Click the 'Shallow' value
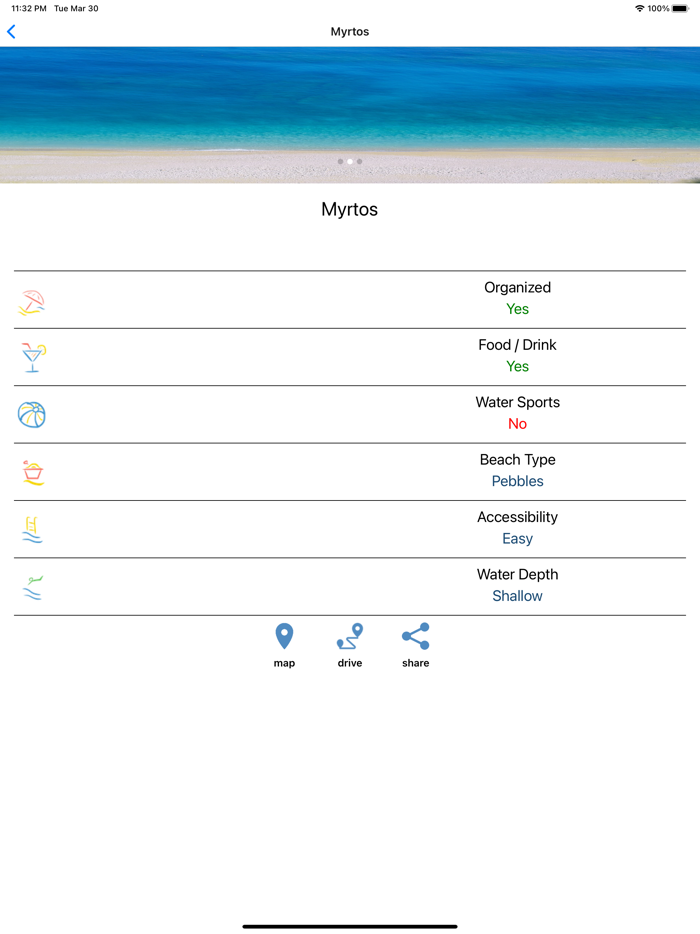 pos(517,596)
